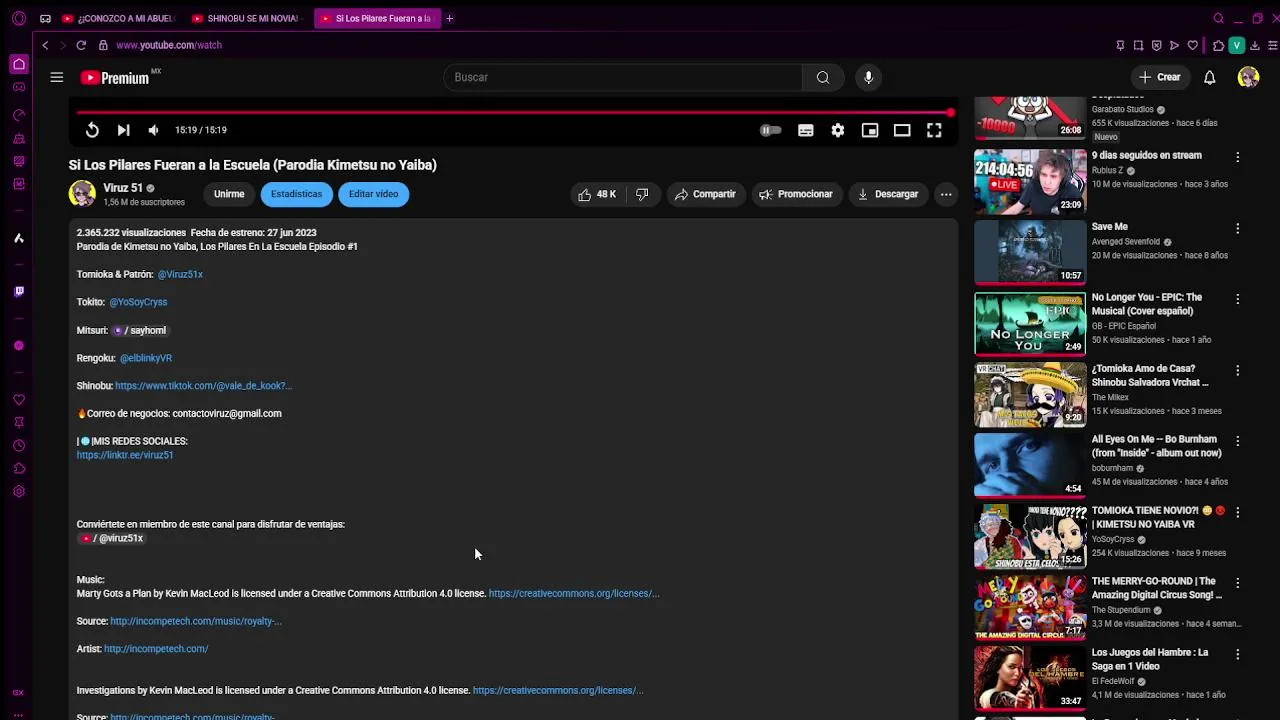
Task: Open options for '¿Tomioka Amo de Casa?'
Action: click(1237, 370)
